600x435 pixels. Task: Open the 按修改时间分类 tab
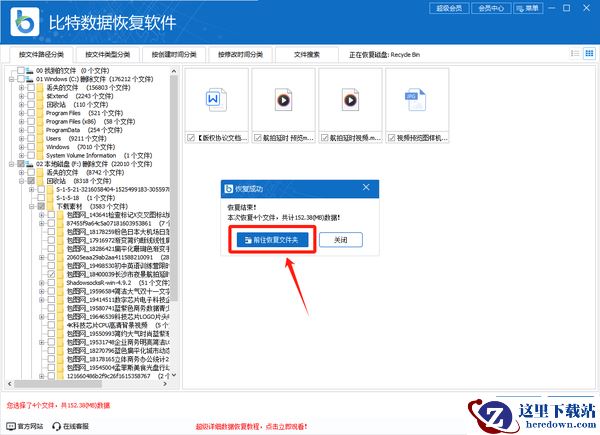click(241, 55)
